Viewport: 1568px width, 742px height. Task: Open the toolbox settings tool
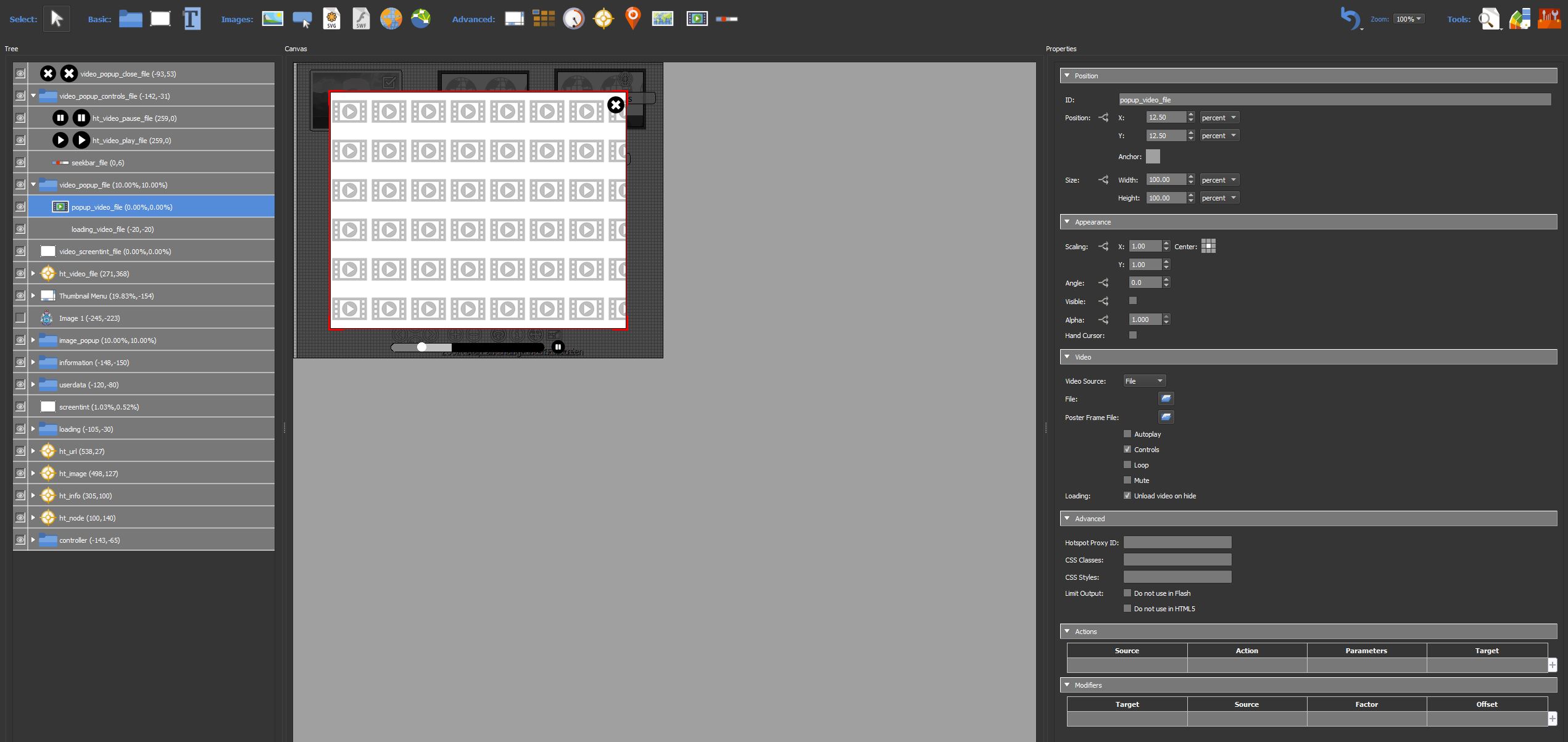coord(1549,19)
